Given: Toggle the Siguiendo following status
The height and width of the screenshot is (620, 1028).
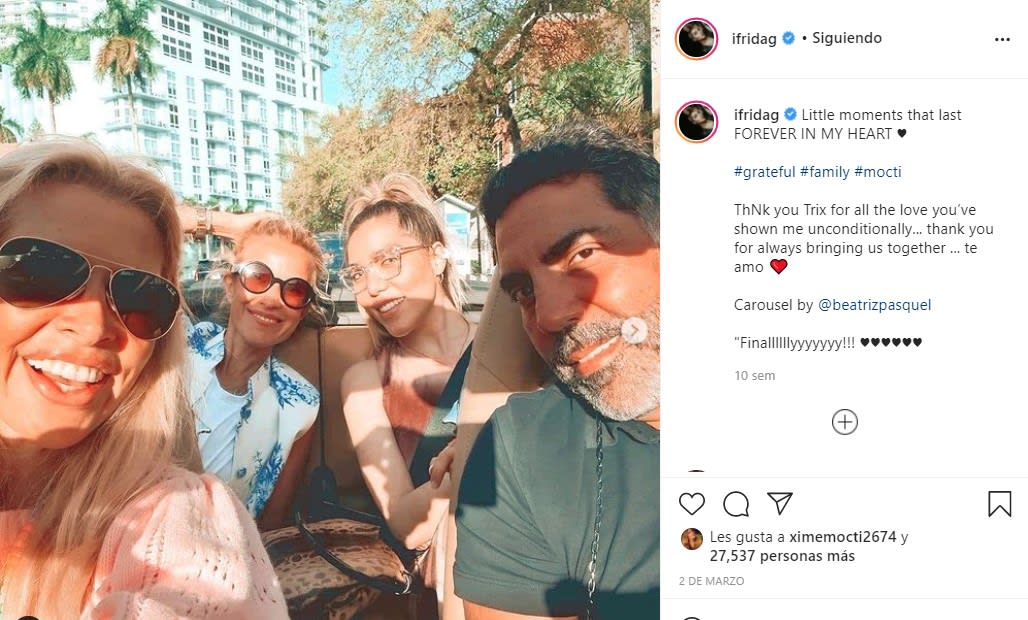Looking at the screenshot, I should pyautogui.click(x=847, y=38).
